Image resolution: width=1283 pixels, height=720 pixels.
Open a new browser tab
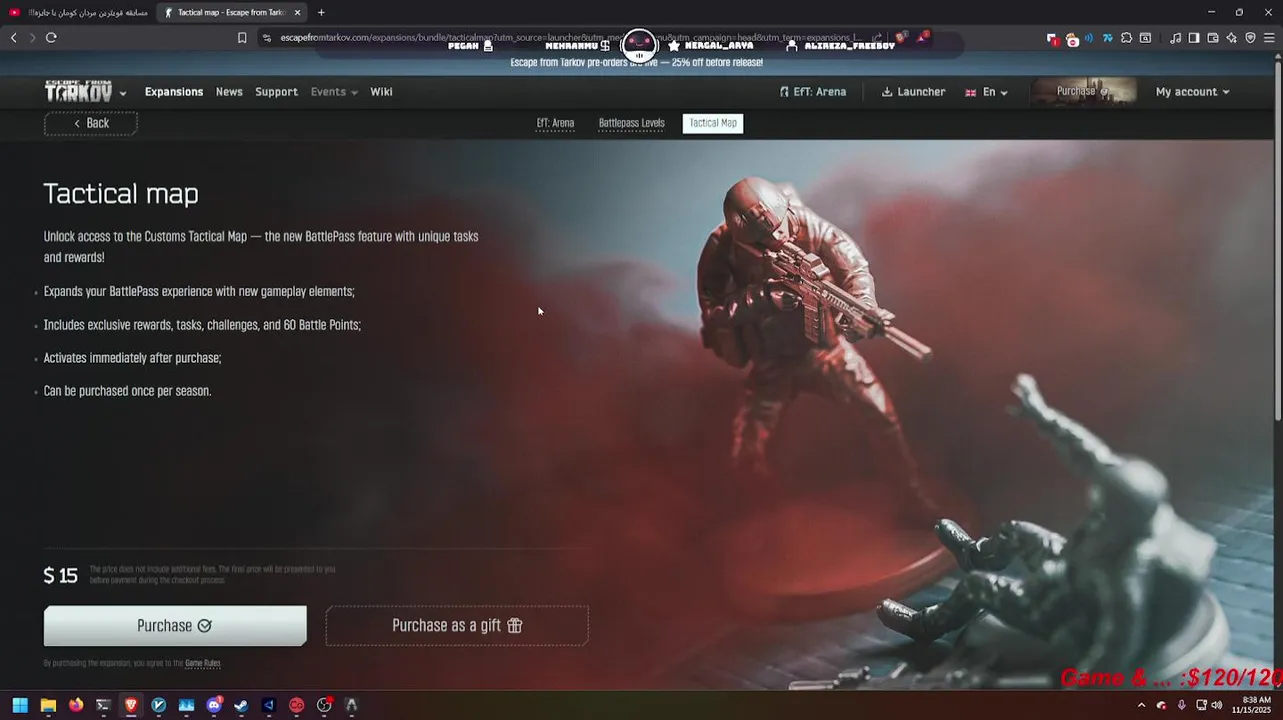pyautogui.click(x=321, y=12)
